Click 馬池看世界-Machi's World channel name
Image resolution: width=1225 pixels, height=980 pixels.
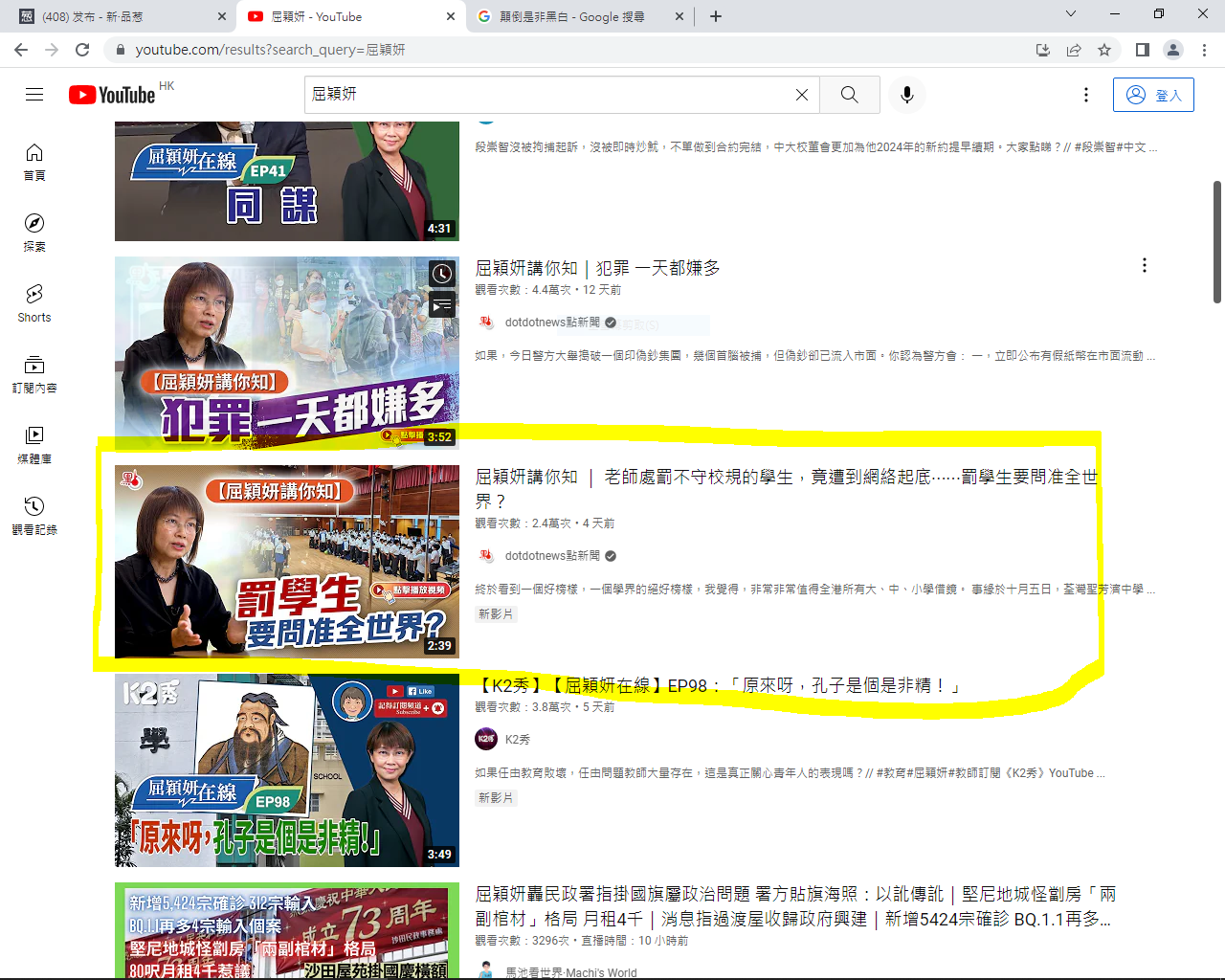pos(570,972)
